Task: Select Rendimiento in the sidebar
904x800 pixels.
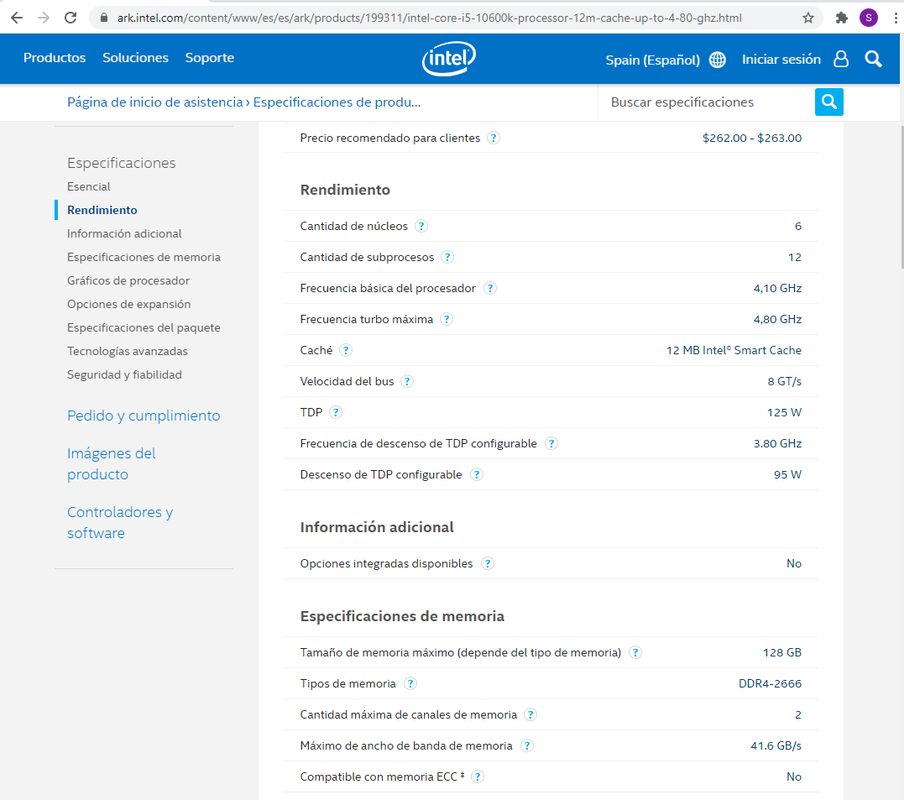Action: (102, 210)
